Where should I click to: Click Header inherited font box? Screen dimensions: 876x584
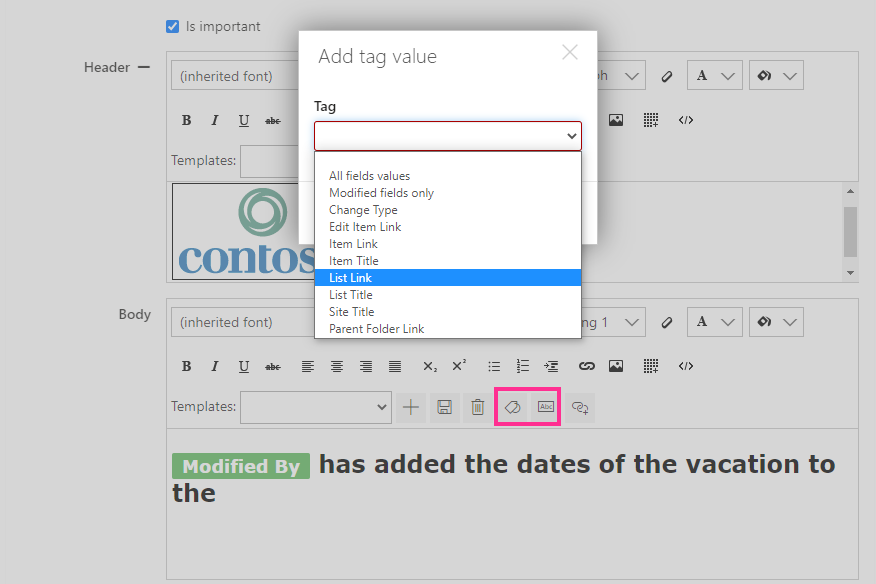pos(235,76)
